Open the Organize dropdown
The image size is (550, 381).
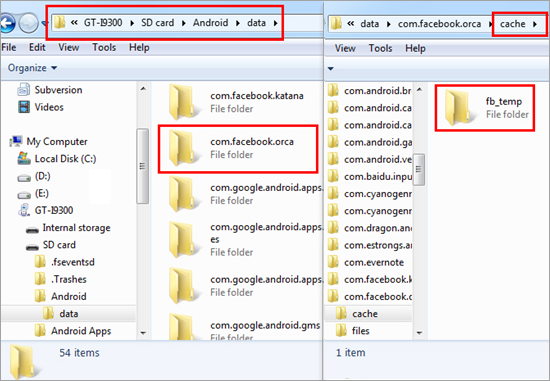pyautogui.click(x=32, y=67)
